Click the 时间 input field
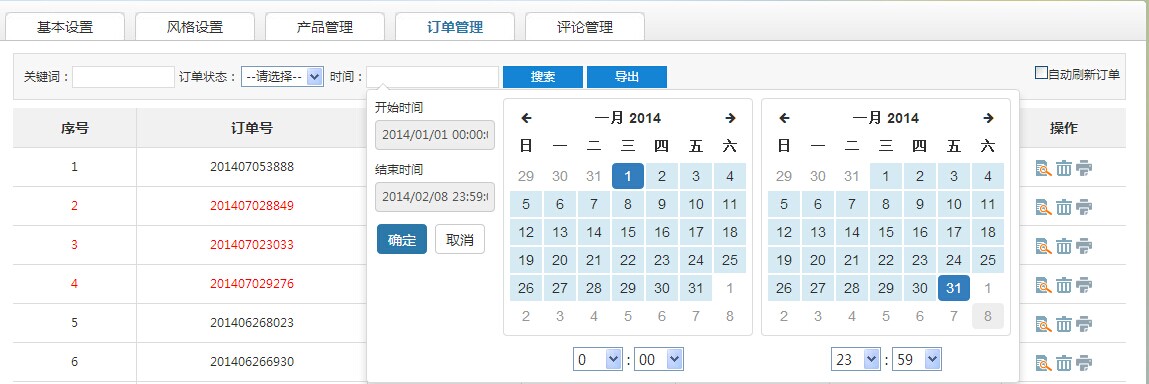Image resolution: width=1149 pixels, height=384 pixels. 432,77
